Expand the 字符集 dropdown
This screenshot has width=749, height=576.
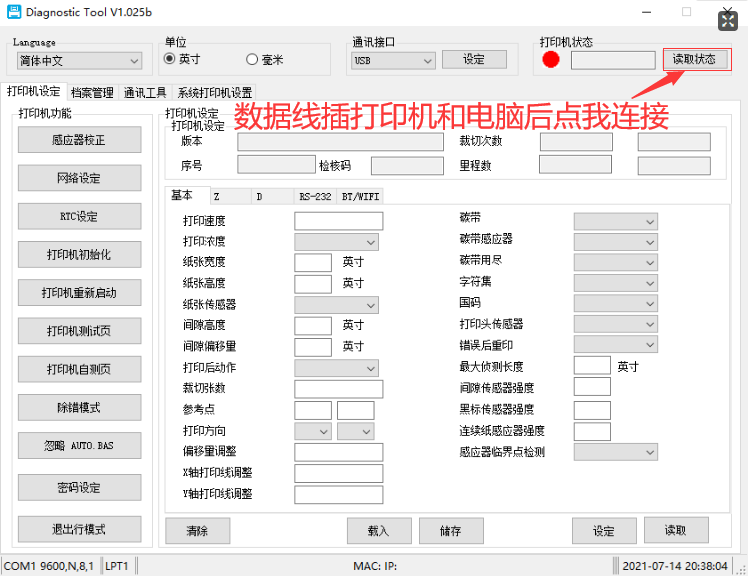click(616, 283)
